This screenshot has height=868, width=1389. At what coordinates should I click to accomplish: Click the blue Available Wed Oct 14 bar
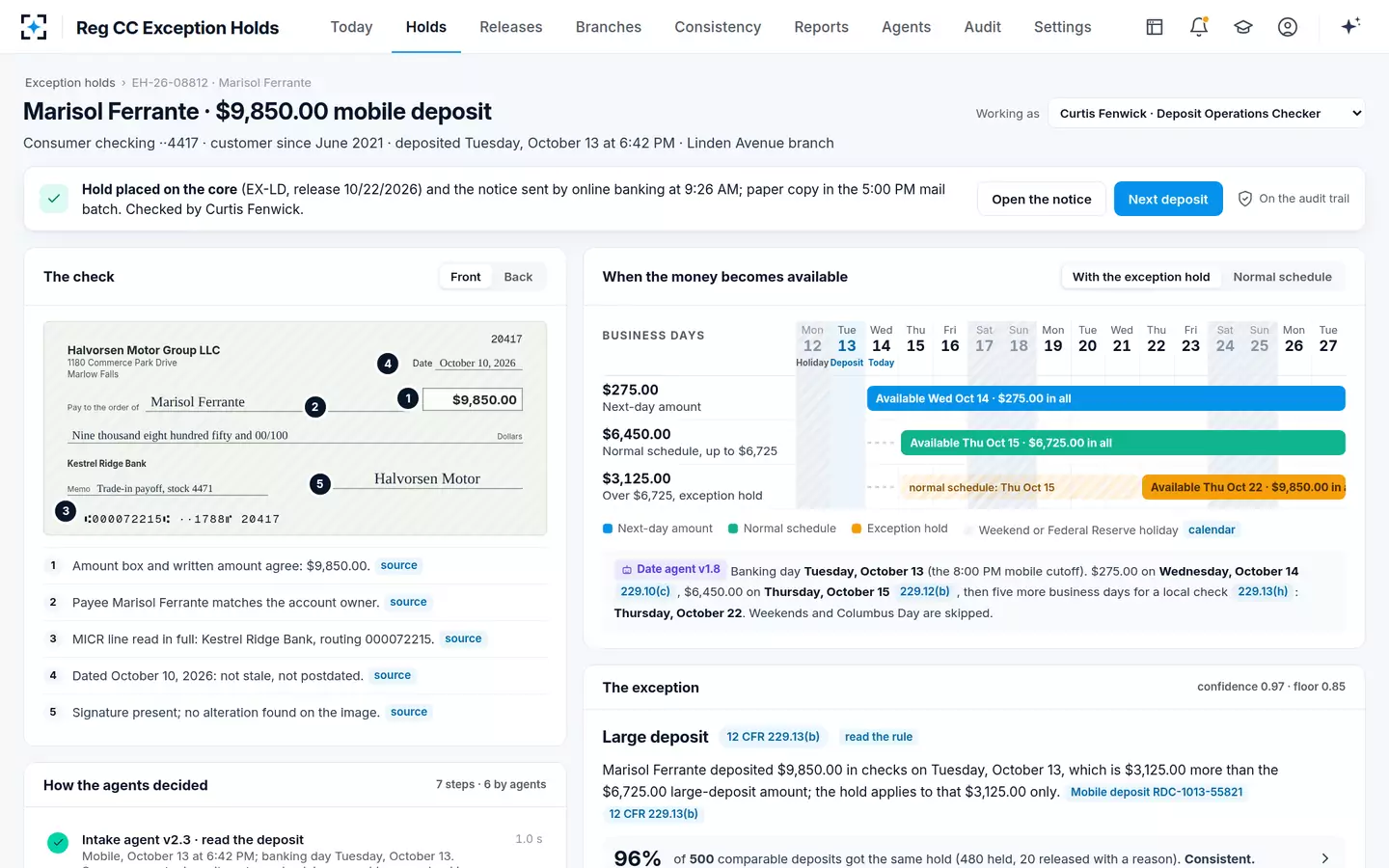(x=1105, y=398)
